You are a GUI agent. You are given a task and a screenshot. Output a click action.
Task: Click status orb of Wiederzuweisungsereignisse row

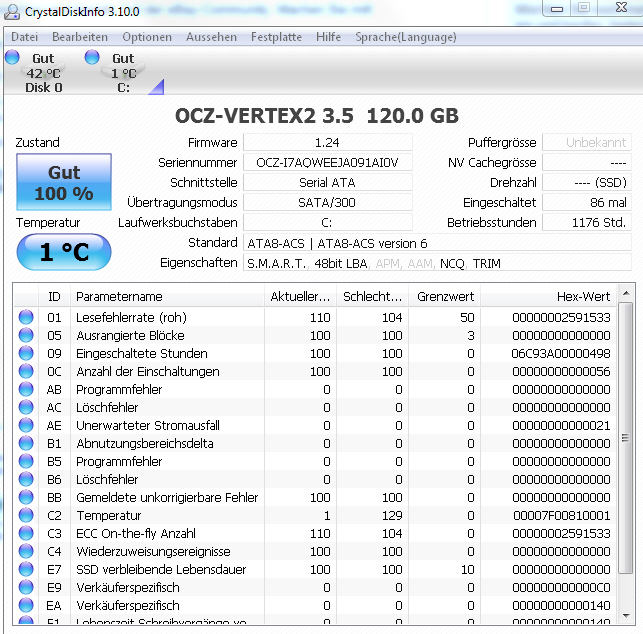(26, 551)
